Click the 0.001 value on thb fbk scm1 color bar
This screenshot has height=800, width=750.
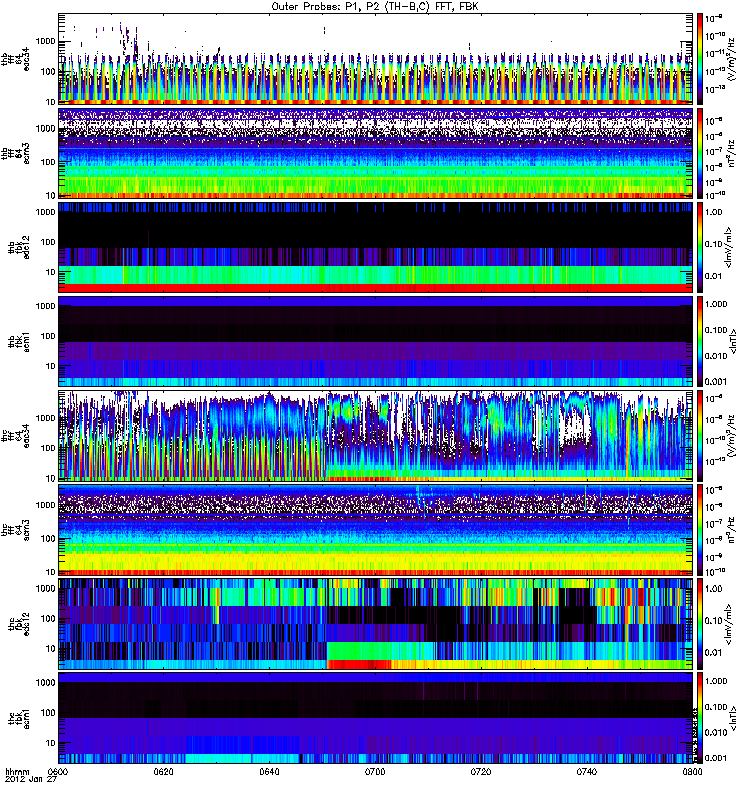click(x=716, y=382)
